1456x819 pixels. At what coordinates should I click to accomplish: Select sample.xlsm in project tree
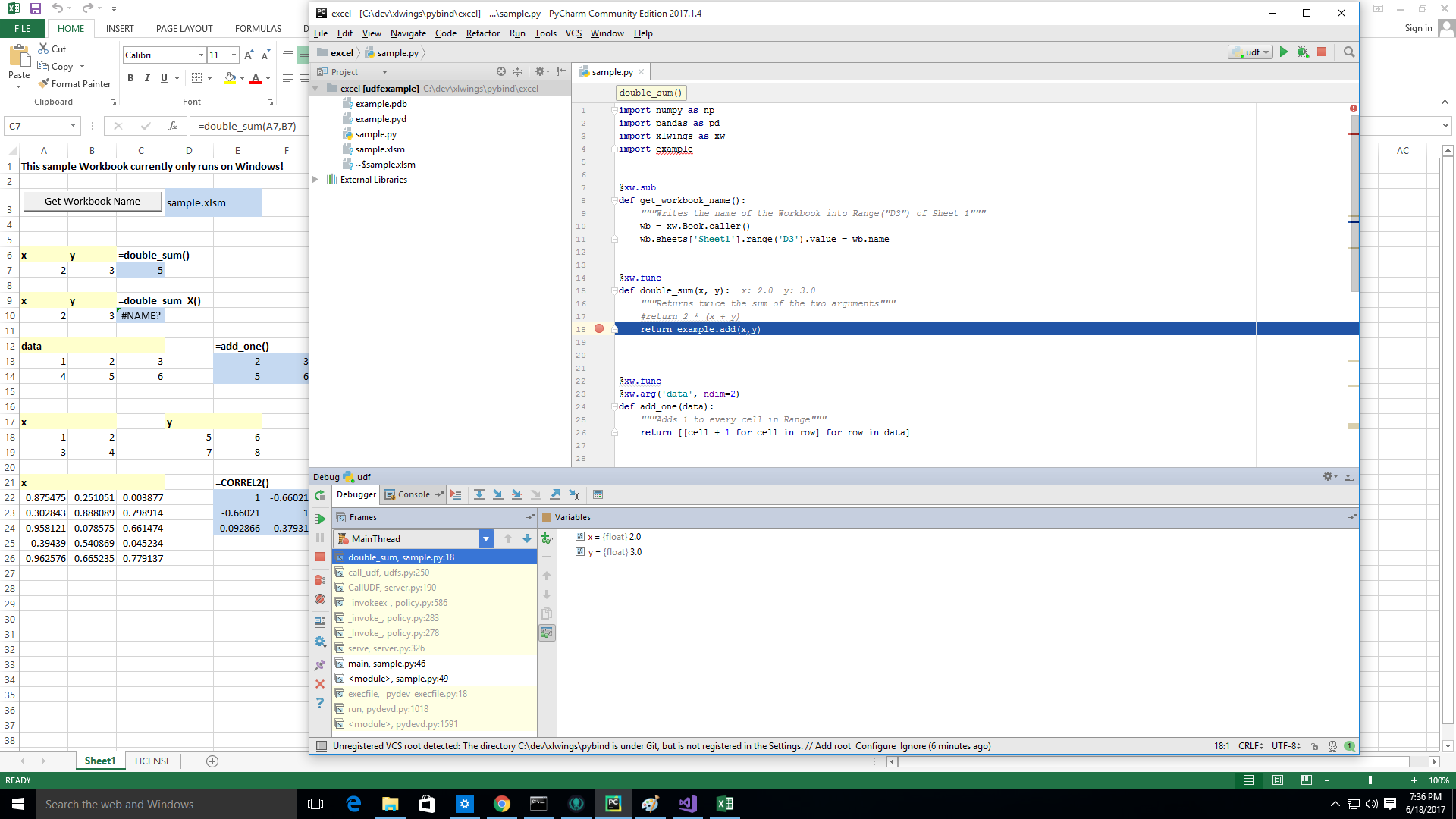pyautogui.click(x=380, y=149)
